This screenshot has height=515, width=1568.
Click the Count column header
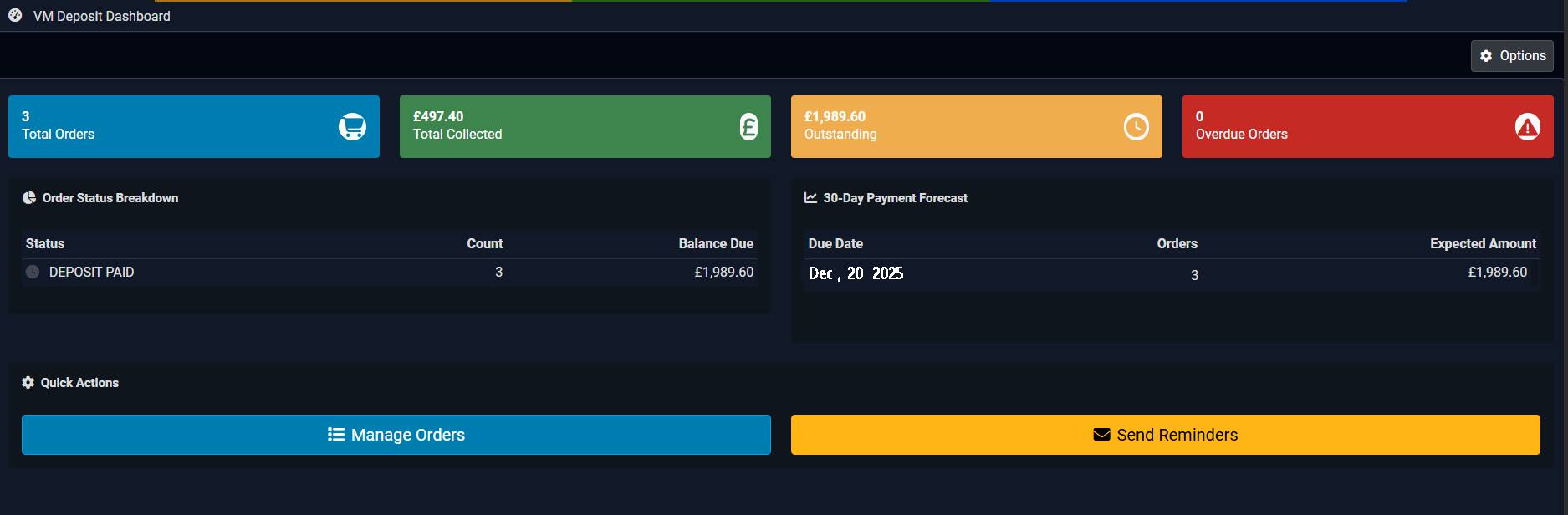(485, 243)
